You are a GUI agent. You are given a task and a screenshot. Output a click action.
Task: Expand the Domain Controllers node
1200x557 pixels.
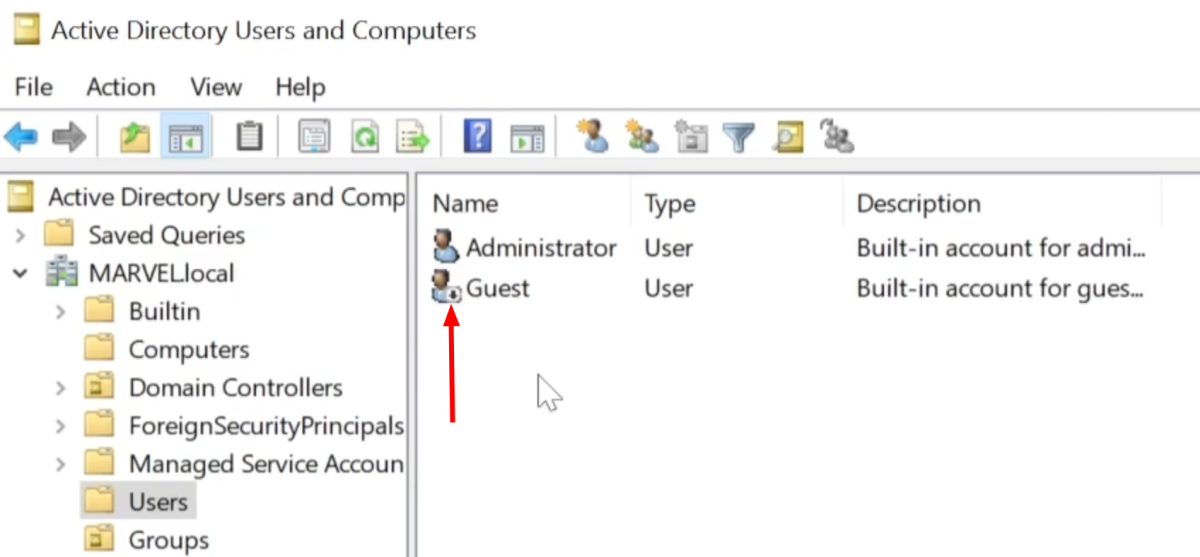tap(61, 388)
